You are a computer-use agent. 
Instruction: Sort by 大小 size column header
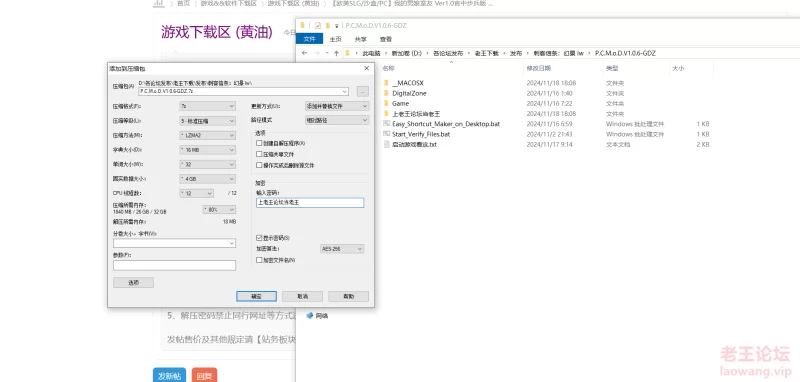pyautogui.click(x=678, y=68)
